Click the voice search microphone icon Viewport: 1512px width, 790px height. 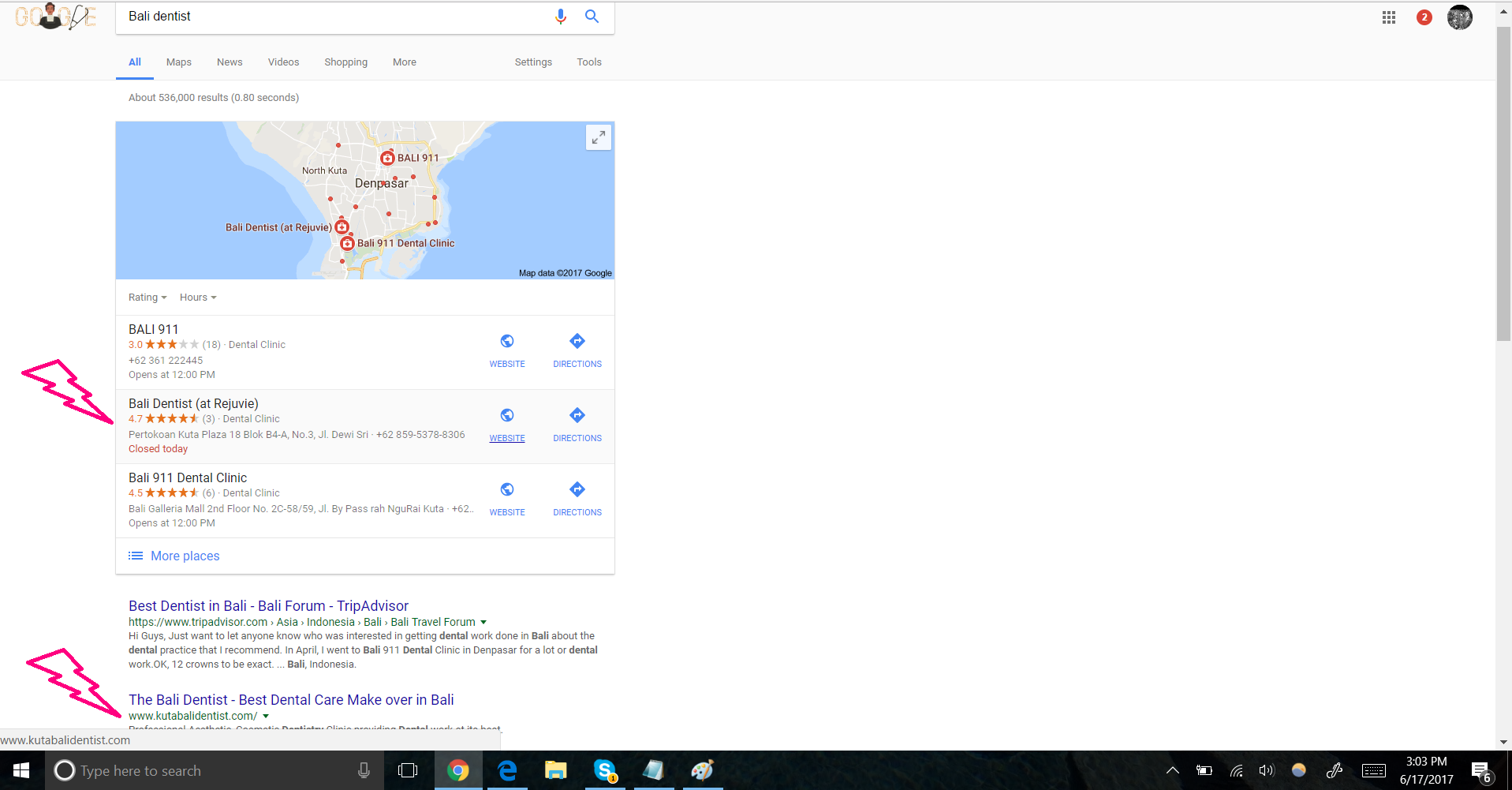[560, 17]
